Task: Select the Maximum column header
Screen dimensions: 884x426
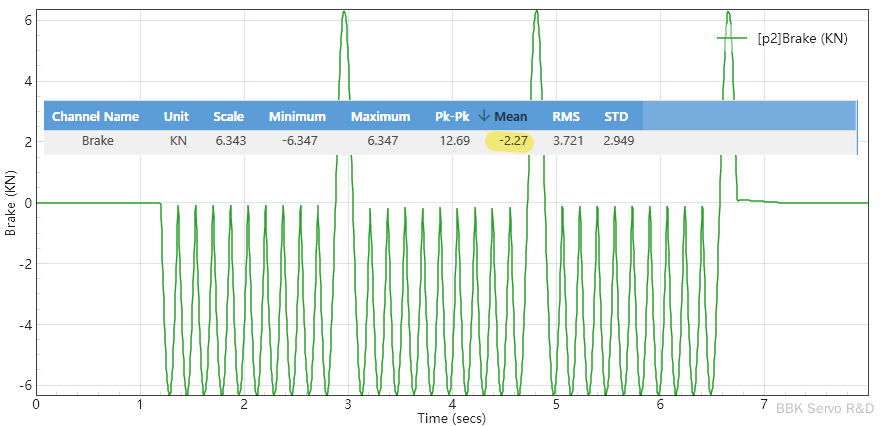Action: [380, 116]
